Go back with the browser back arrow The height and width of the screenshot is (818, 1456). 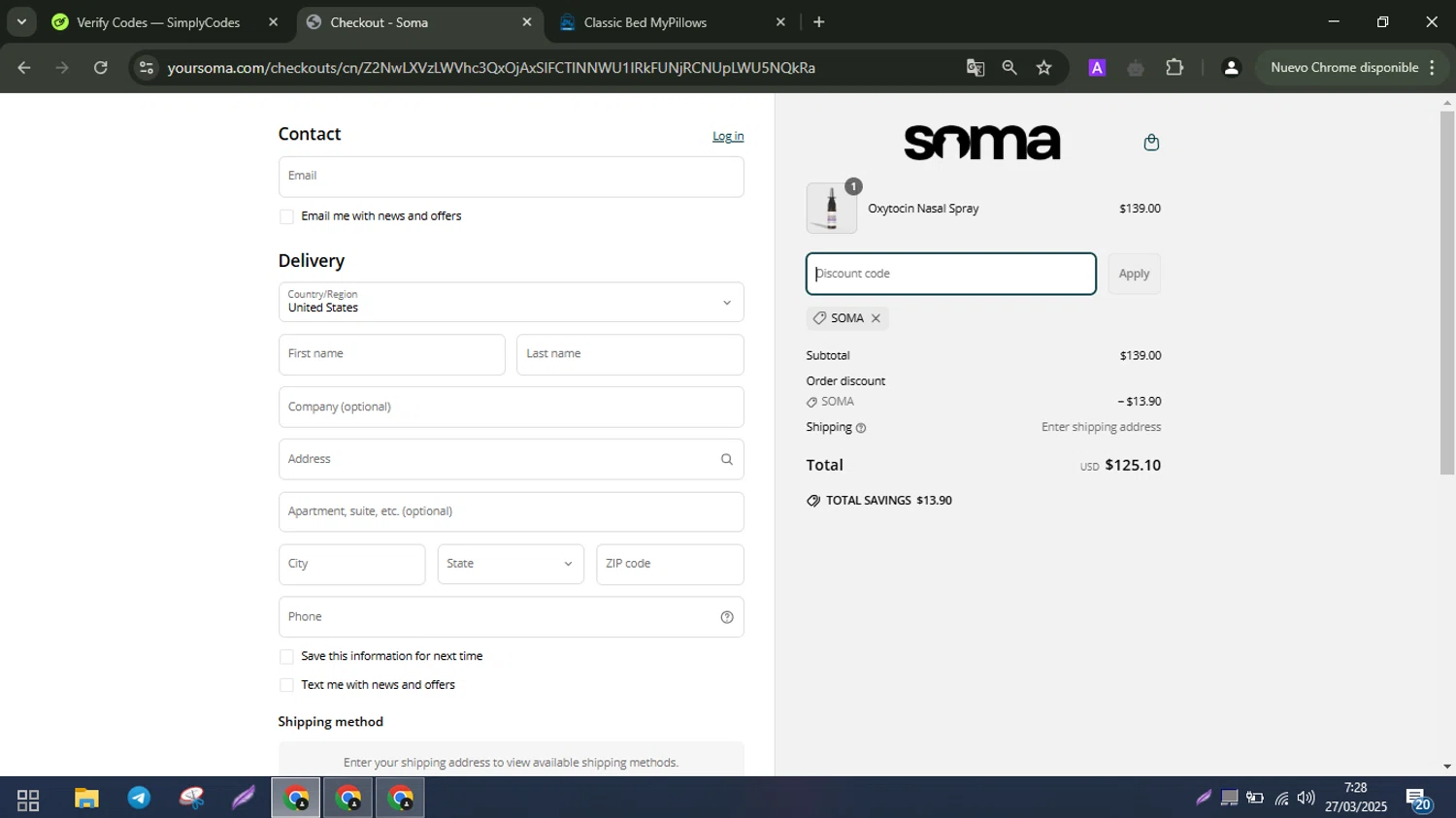pyautogui.click(x=24, y=68)
